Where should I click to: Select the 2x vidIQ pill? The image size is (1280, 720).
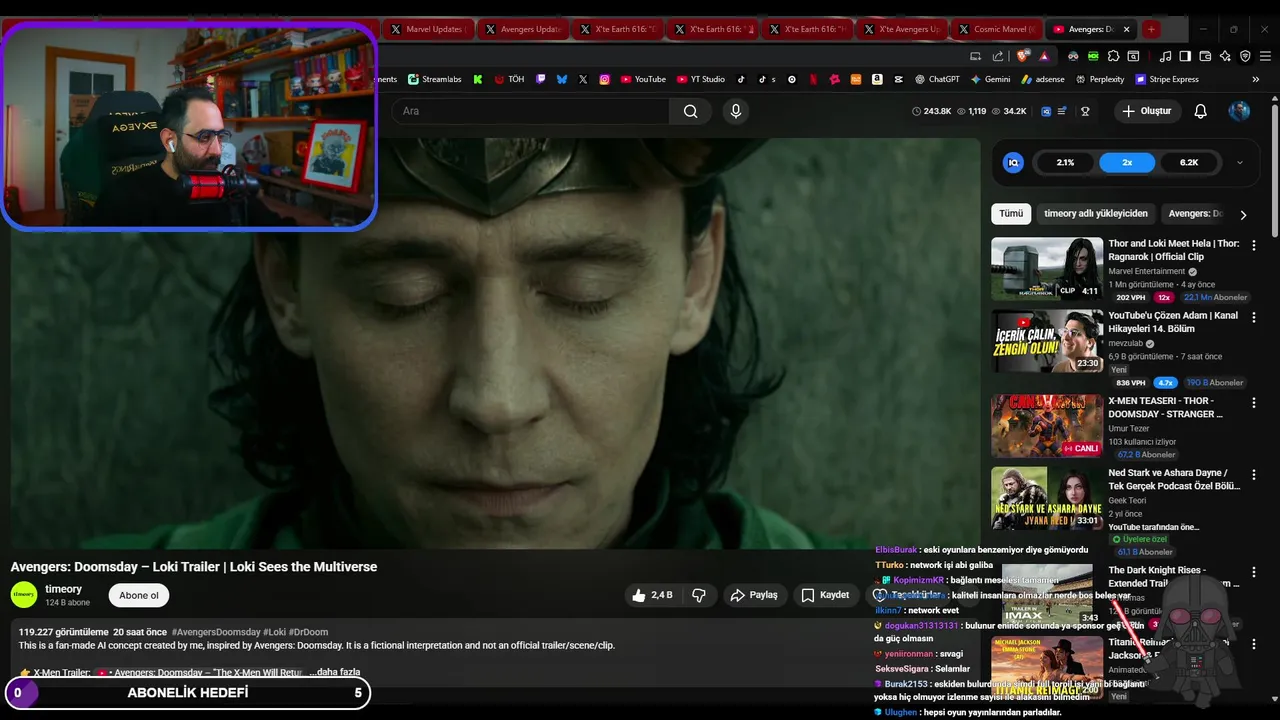click(x=1127, y=162)
